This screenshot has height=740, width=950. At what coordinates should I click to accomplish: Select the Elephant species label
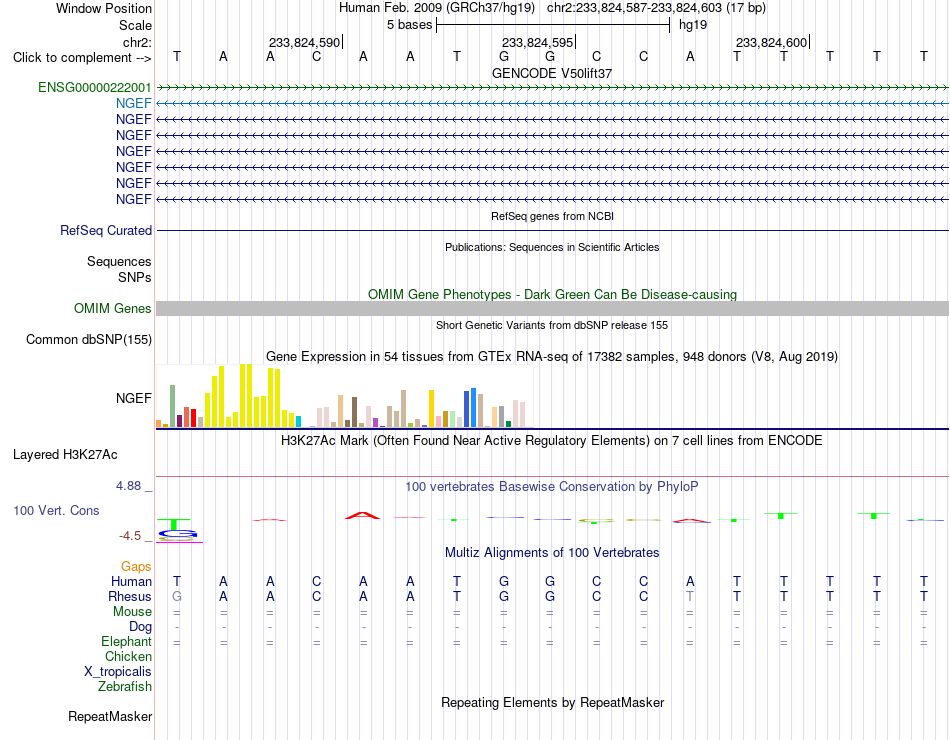coord(127,641)
